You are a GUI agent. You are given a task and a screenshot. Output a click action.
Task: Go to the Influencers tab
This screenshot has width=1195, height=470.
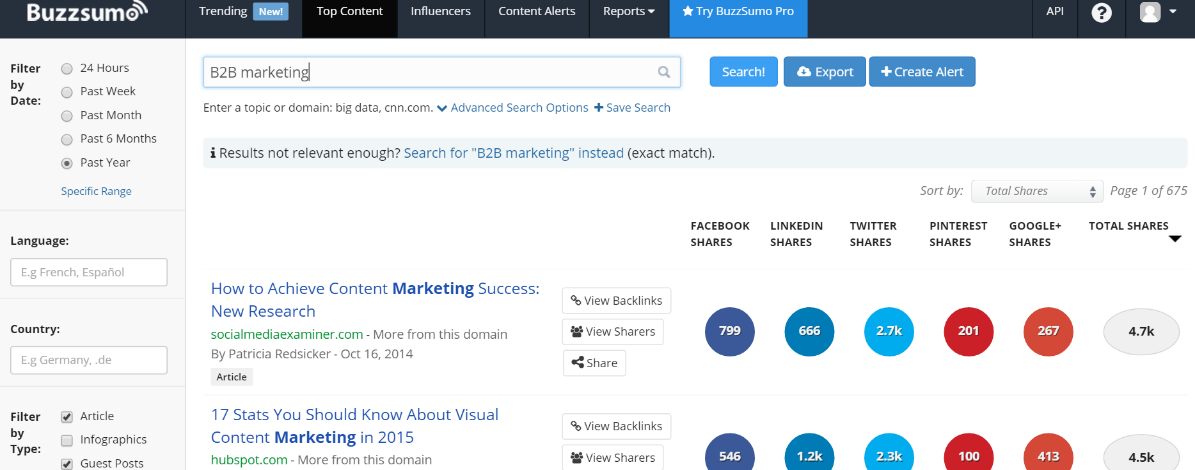tap(441, 11)
